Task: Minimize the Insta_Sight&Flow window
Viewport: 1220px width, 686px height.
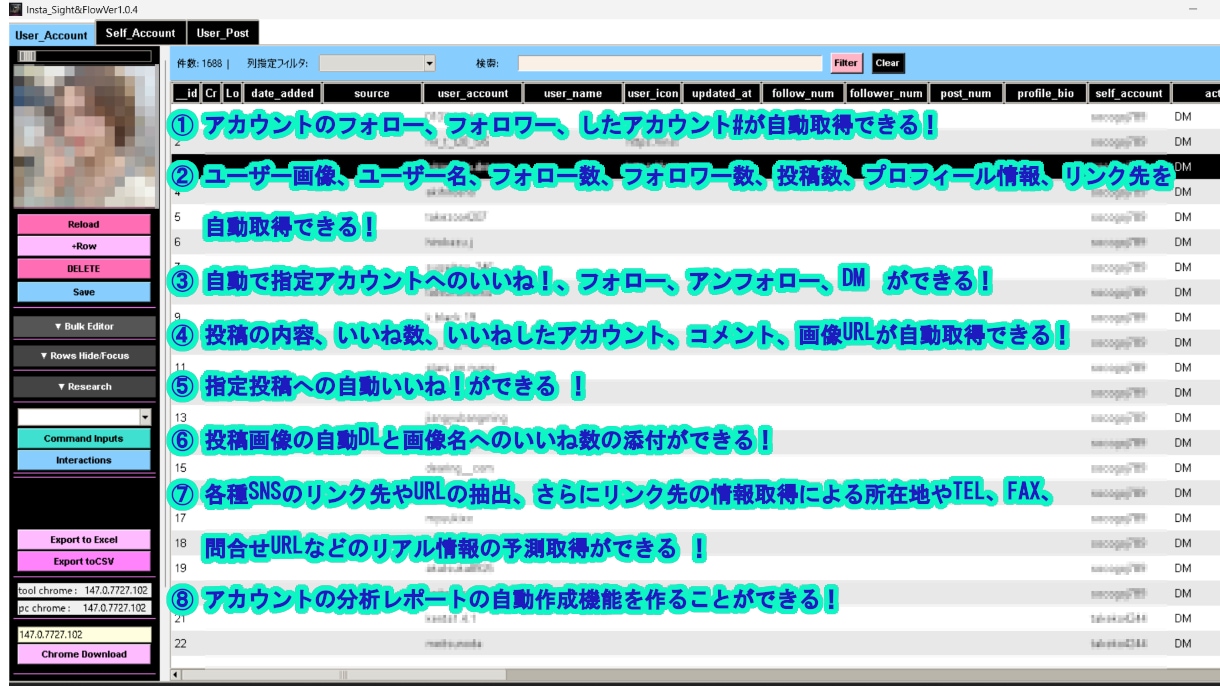Action: coord(1192,8)
